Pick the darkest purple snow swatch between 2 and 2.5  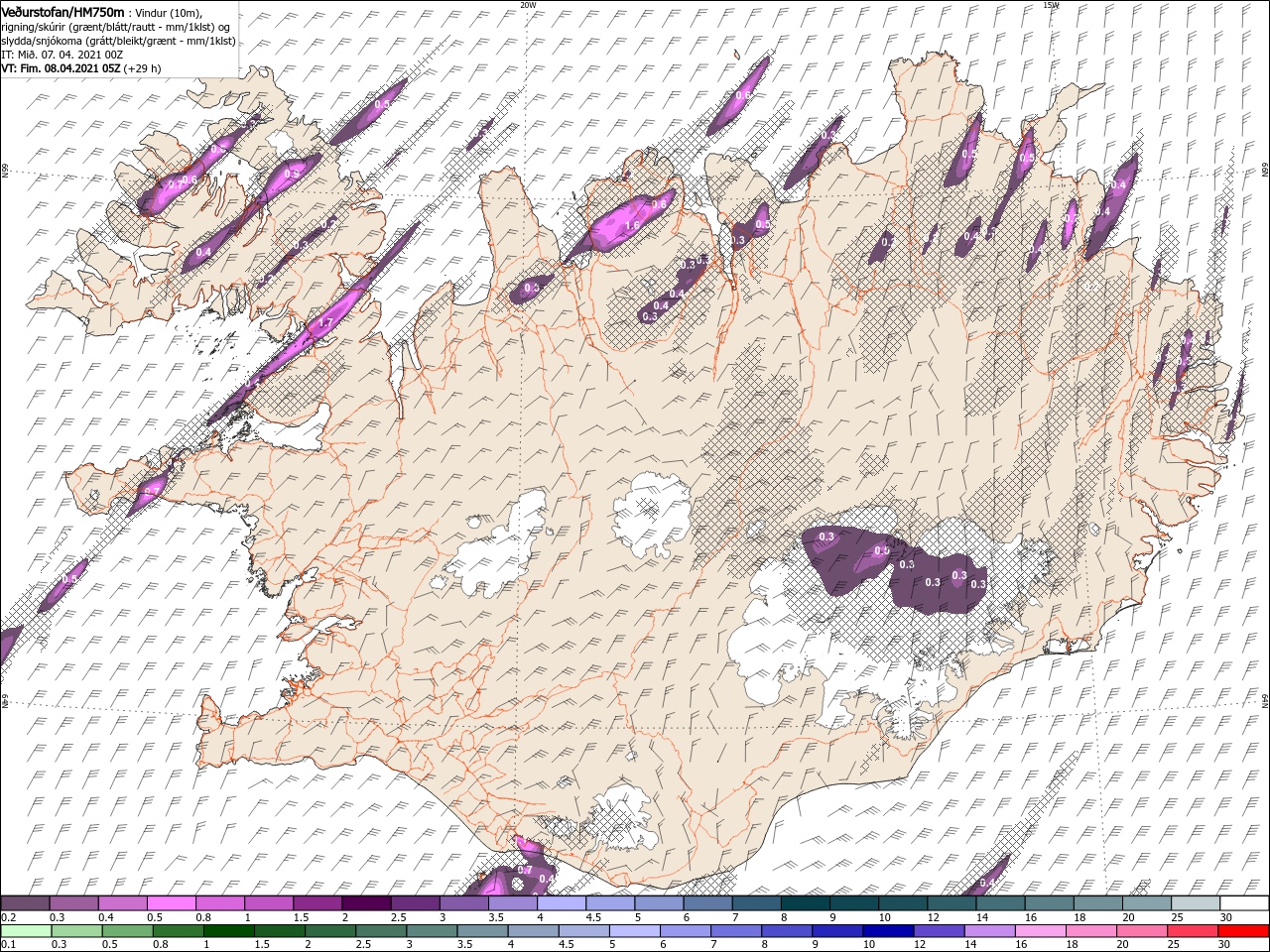pos(366,903)
